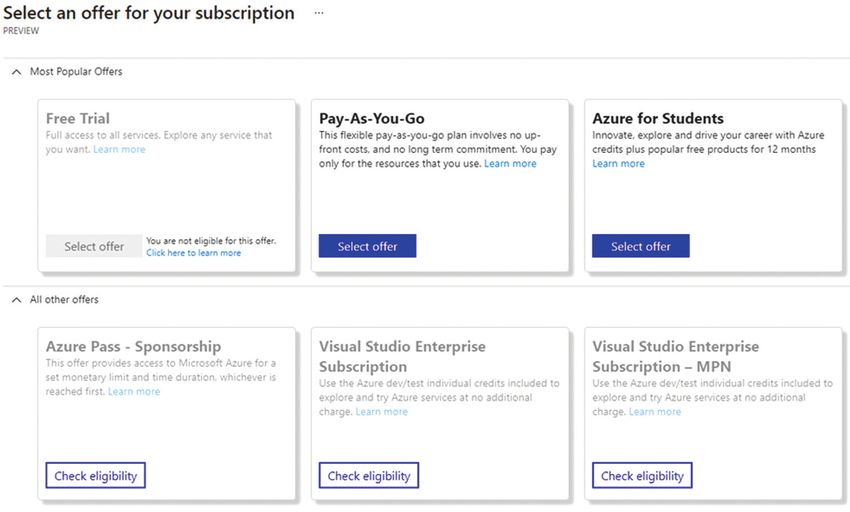Image resolution: width=850 pixels, height=512 pixels.
Task: Click 'You are not eligible for this offer' text
Action: pyautogui.click(x=211, y=240)
